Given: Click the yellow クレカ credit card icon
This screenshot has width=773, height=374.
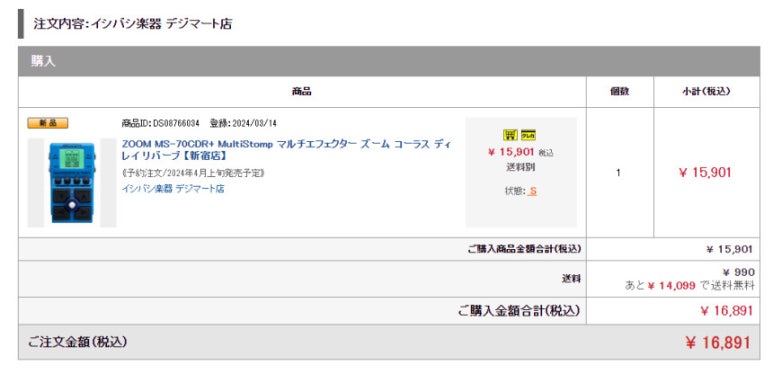Looking at the screenshot, I should pyautogui.click(x=528, y=135).
